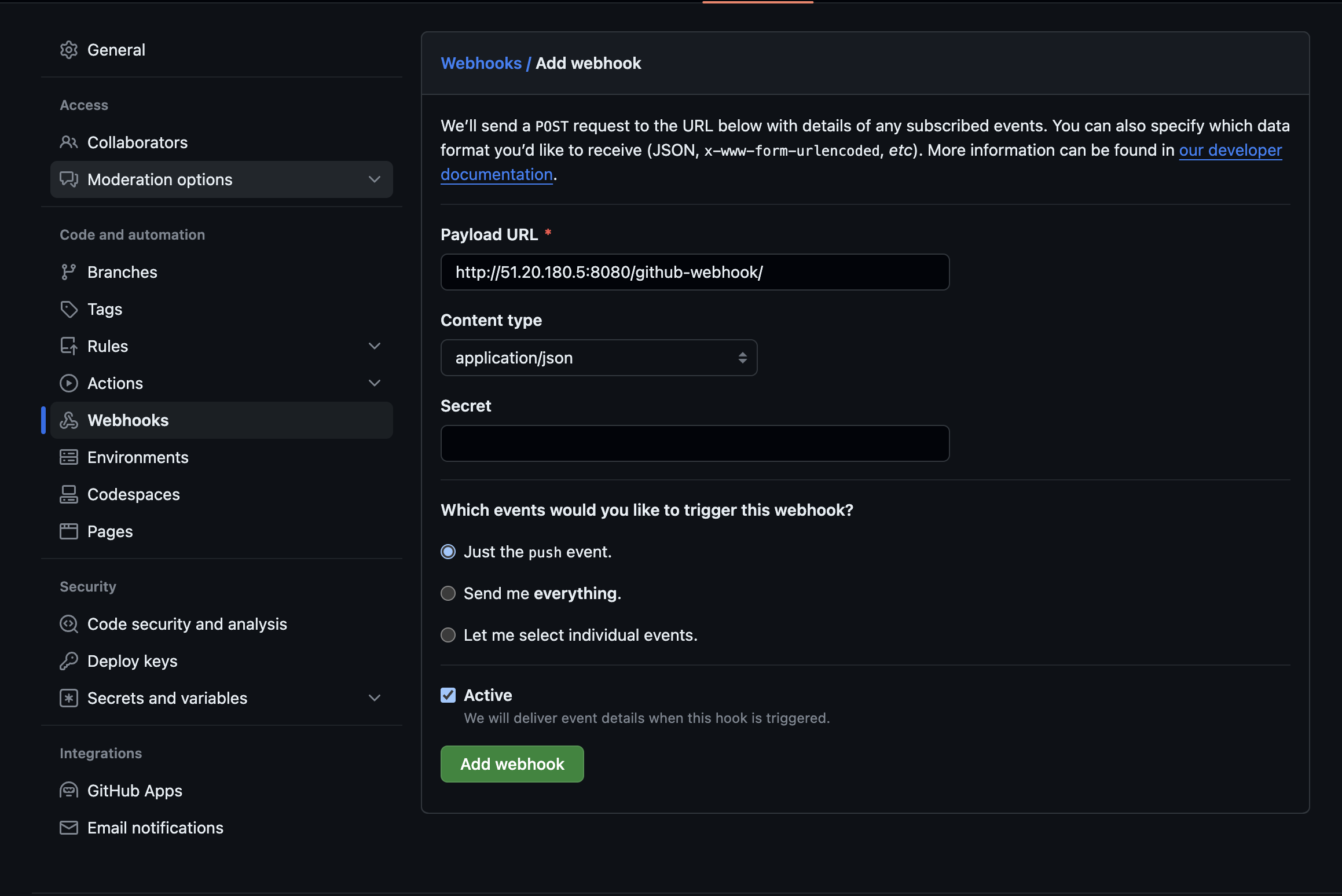
Task: Click the Deploy keys key icon
Action: pos(69,661)
